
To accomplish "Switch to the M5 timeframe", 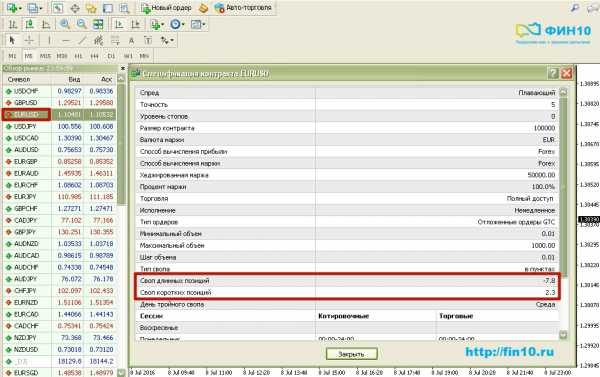I will tap(28, 56).
